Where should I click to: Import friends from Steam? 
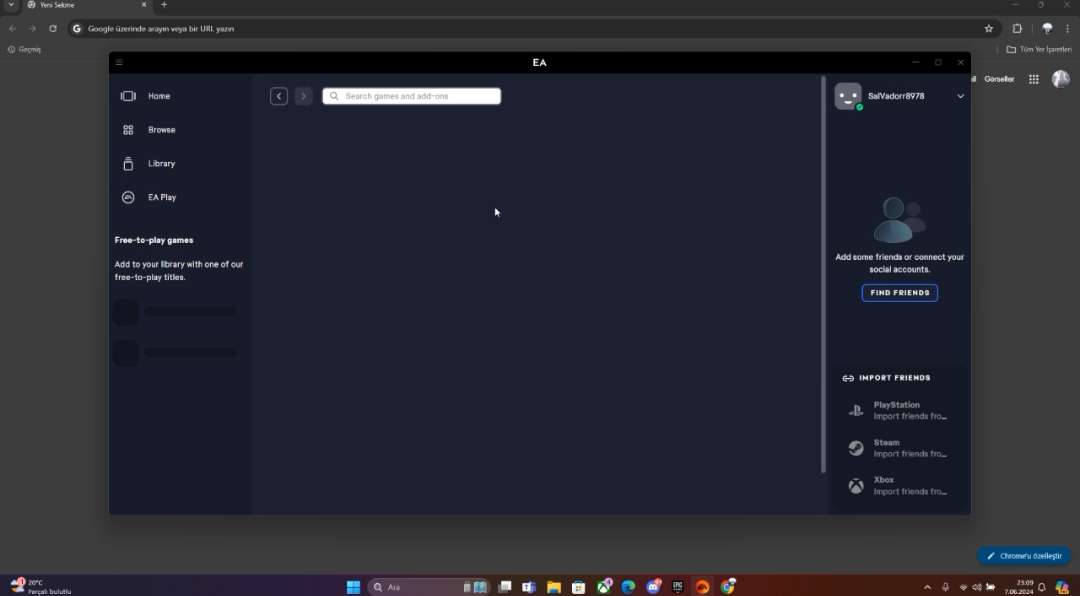tap(899, 449)
